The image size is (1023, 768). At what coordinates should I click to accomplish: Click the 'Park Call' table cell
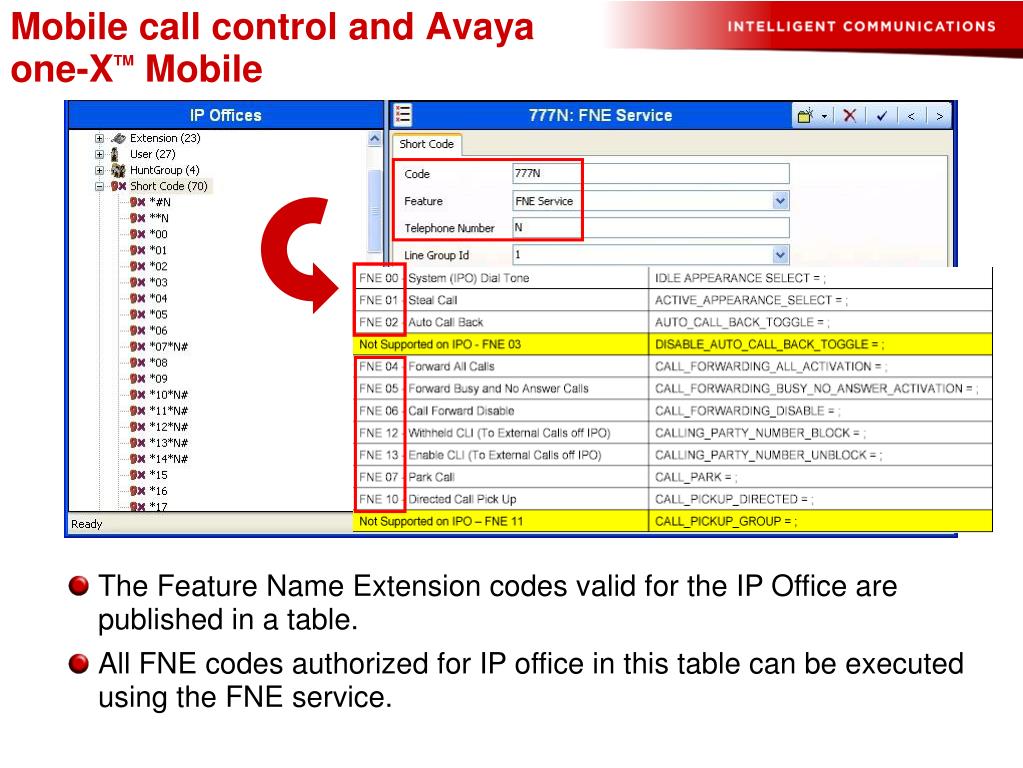527,477
